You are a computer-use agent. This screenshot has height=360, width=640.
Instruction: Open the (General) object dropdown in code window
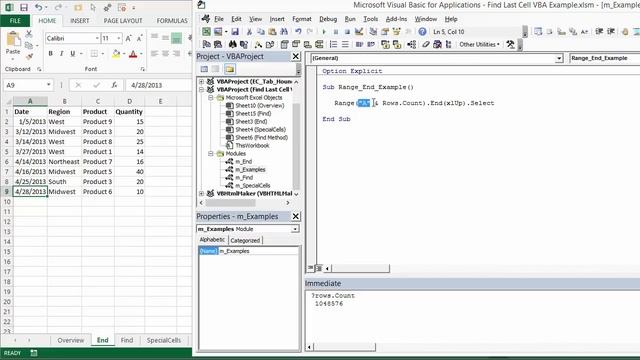[559, 58]
